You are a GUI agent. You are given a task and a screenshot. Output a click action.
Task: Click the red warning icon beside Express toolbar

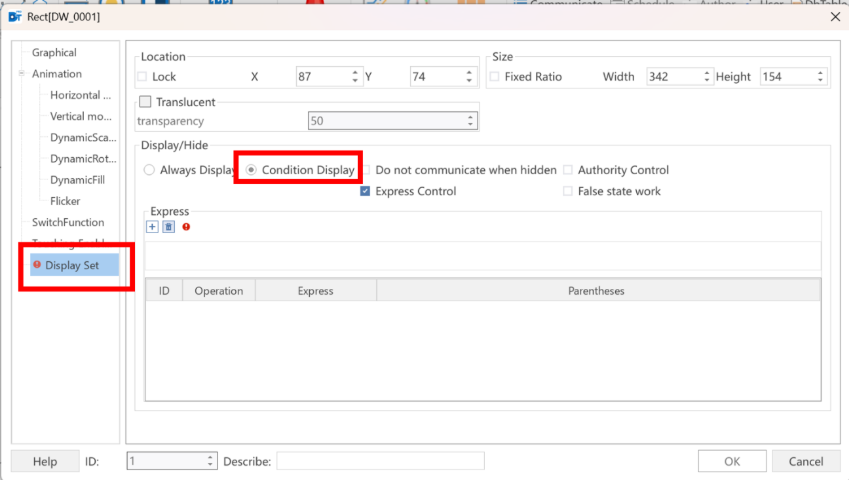click(186, 227)
